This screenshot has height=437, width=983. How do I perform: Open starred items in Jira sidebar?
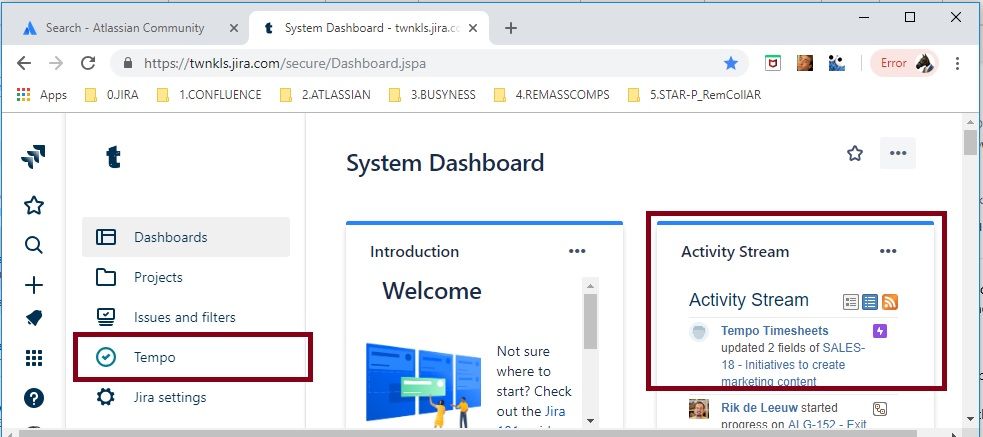33,205
